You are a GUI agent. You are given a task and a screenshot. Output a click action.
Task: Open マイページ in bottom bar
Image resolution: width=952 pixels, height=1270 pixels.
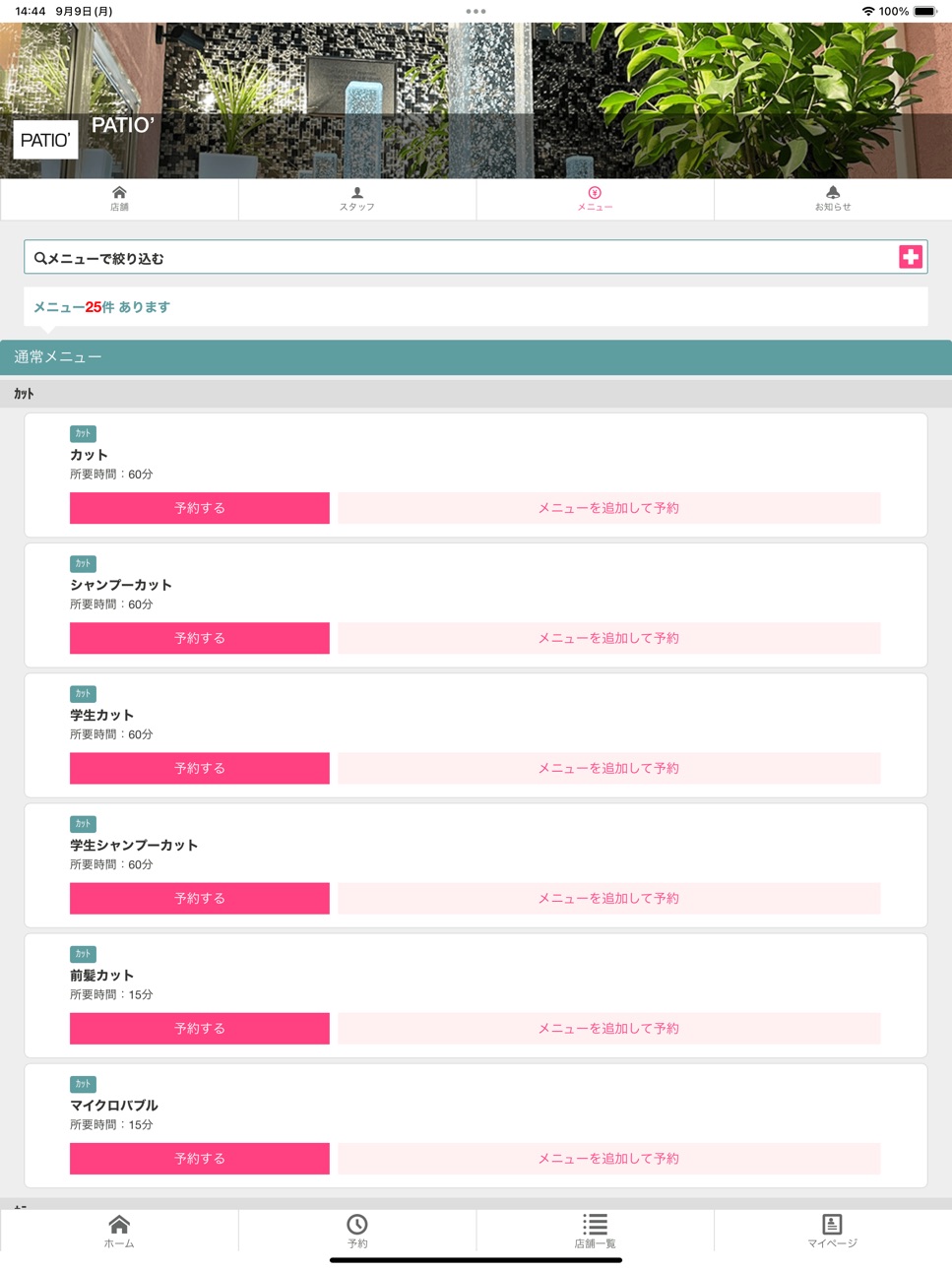[x=833, y=1231]
